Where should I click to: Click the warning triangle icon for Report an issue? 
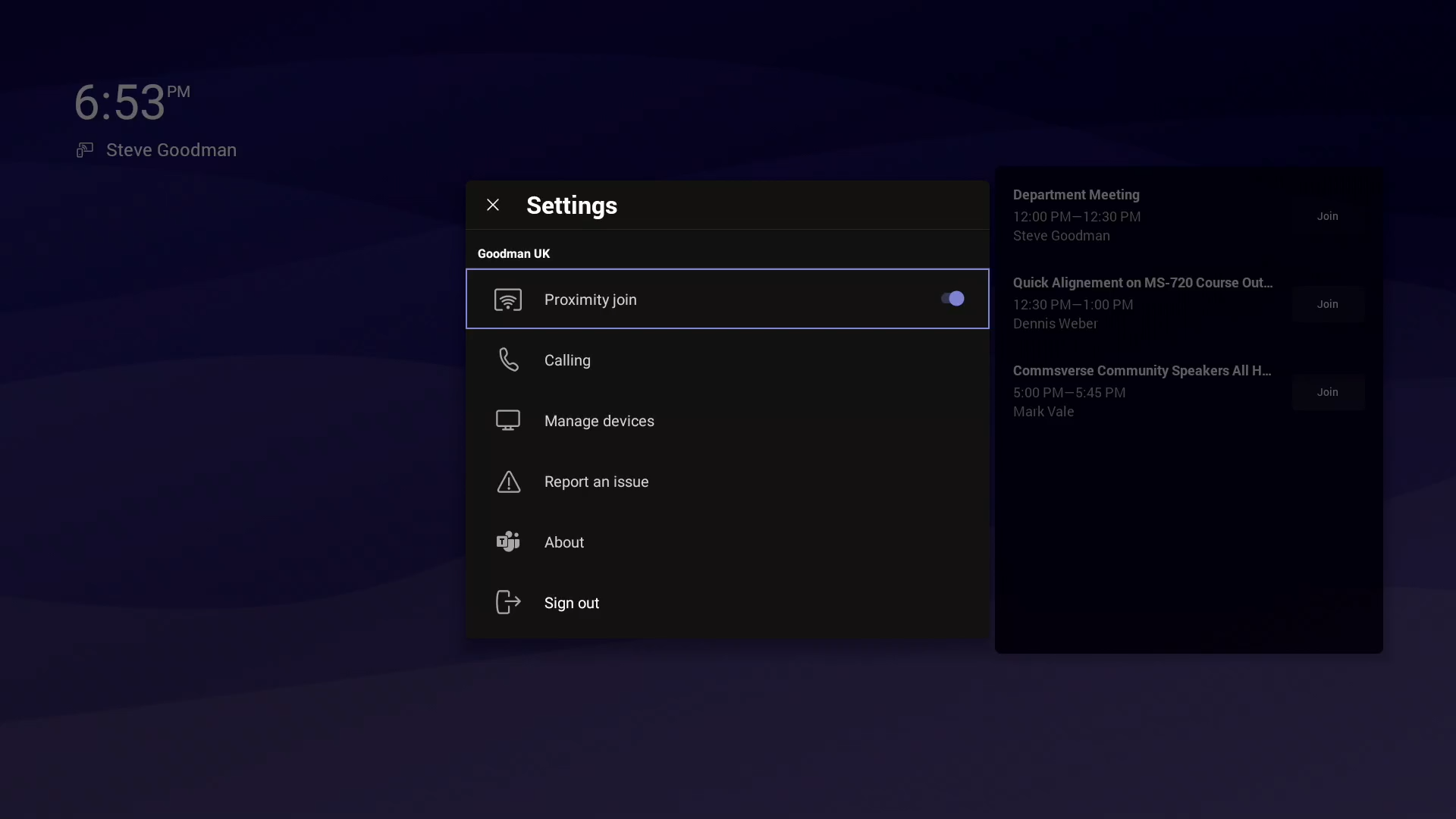[509, 482]
